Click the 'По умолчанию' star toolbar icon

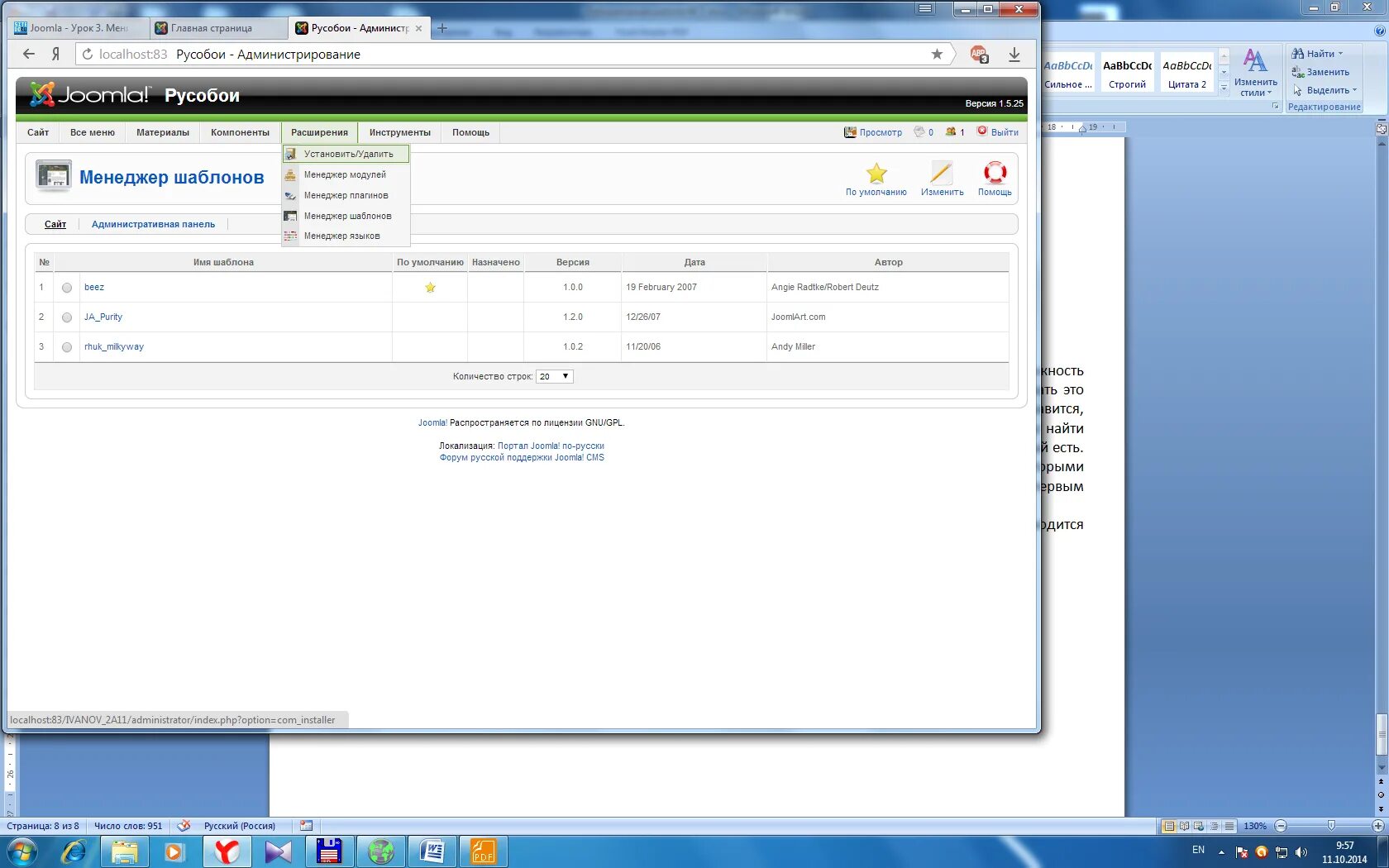coord(876,173)
